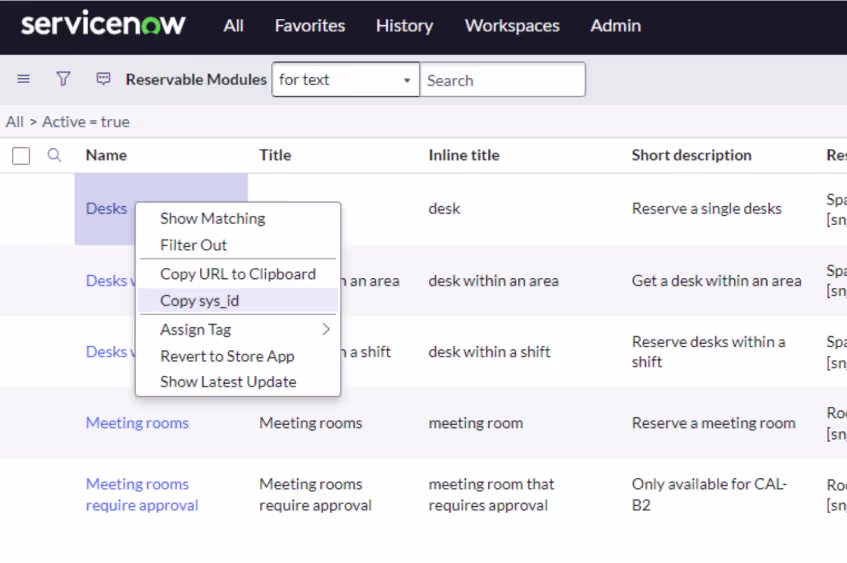This screenshot has width=847, height=563.
Task: Open the All menu
Action: pos(233,25)
